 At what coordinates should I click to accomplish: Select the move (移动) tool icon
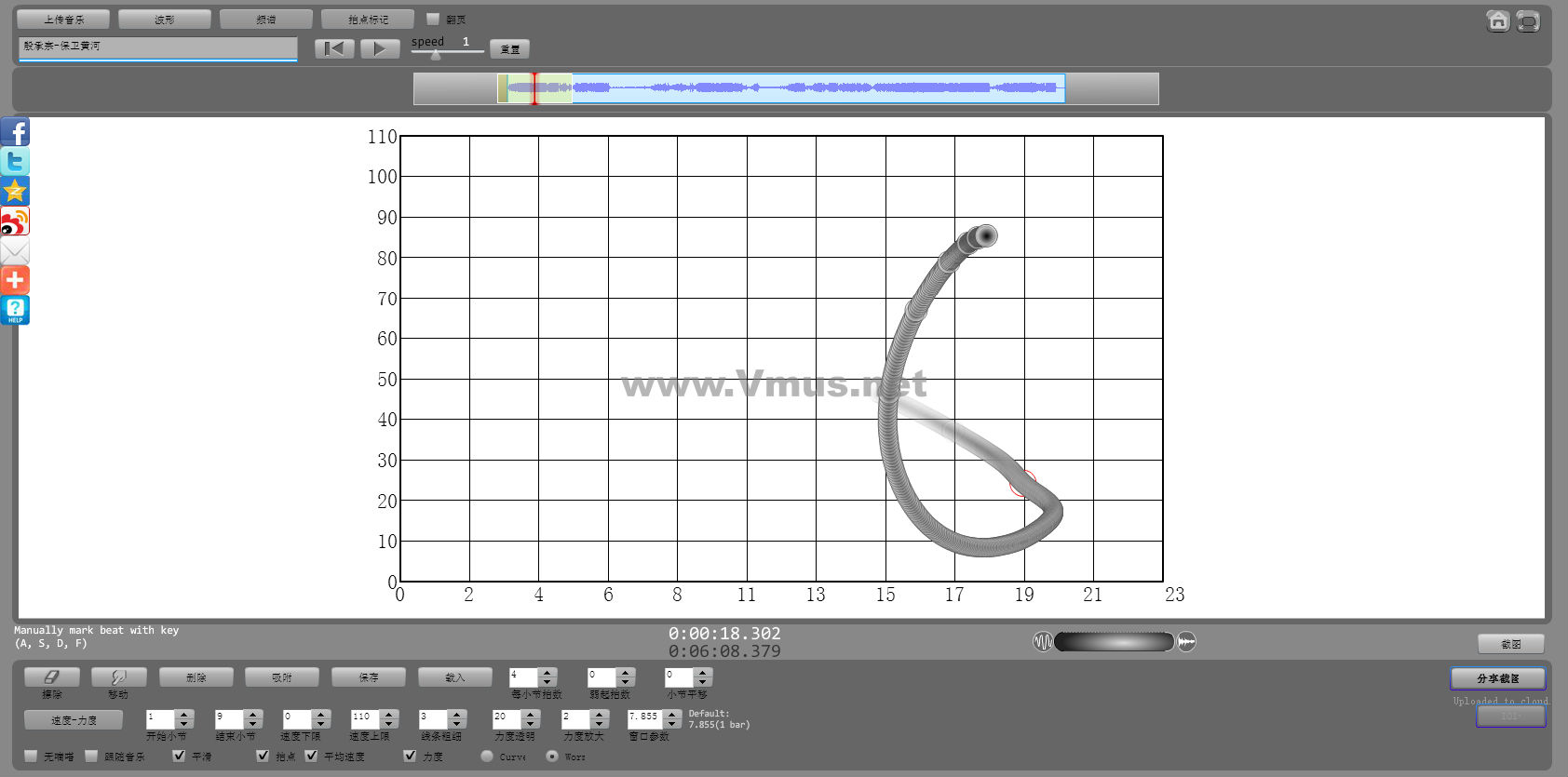point(118,677)
